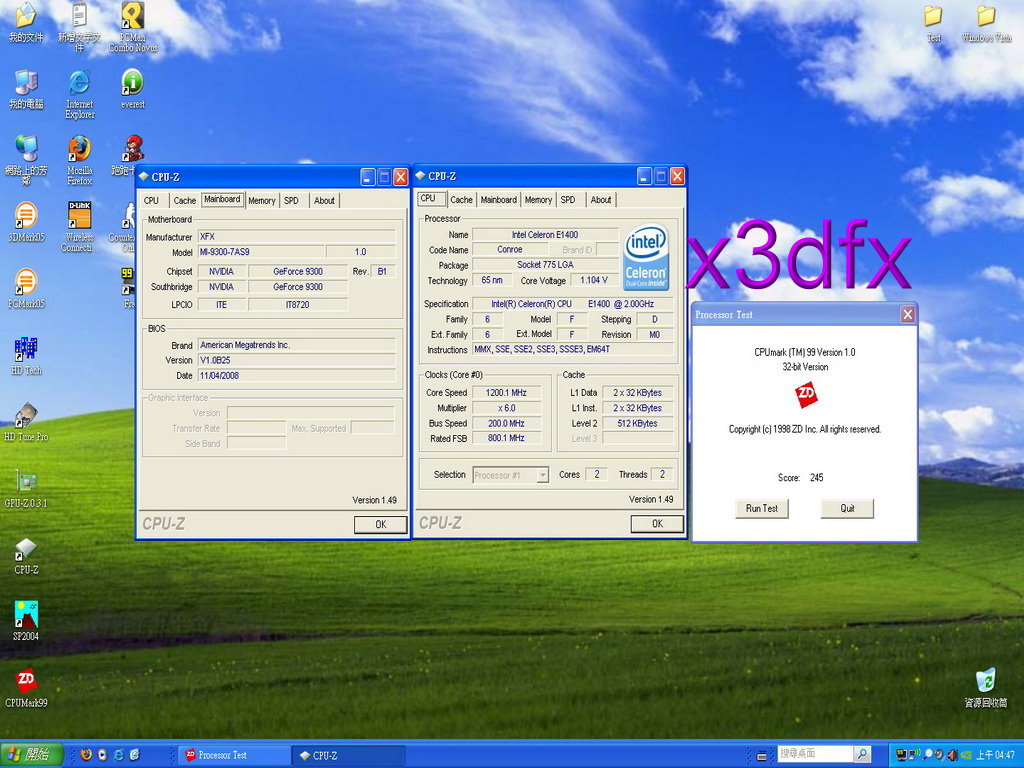The width and height of the screenshot is (1024, 768).
Task: Switch to Memory tab in the Processor CPU-Z window
Action: tap(538, 200)
